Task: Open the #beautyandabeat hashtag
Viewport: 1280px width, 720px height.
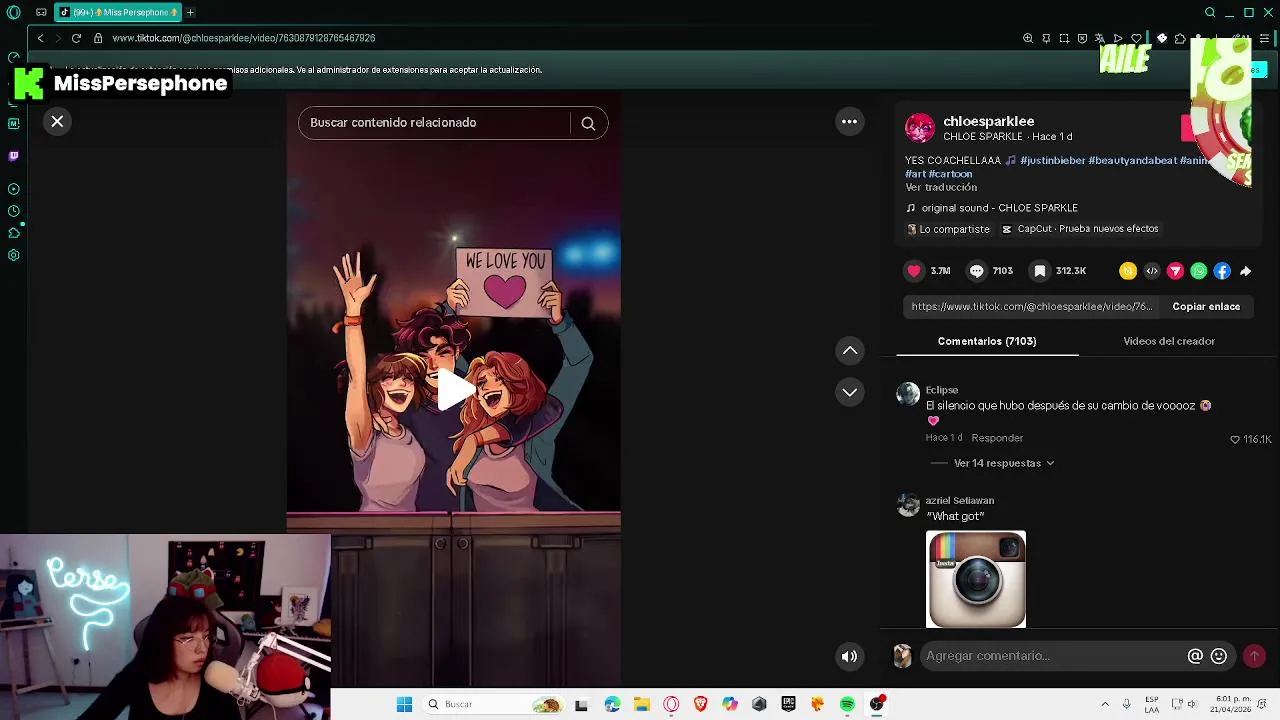Action: pyautogui.click(x=1132, y=160)
